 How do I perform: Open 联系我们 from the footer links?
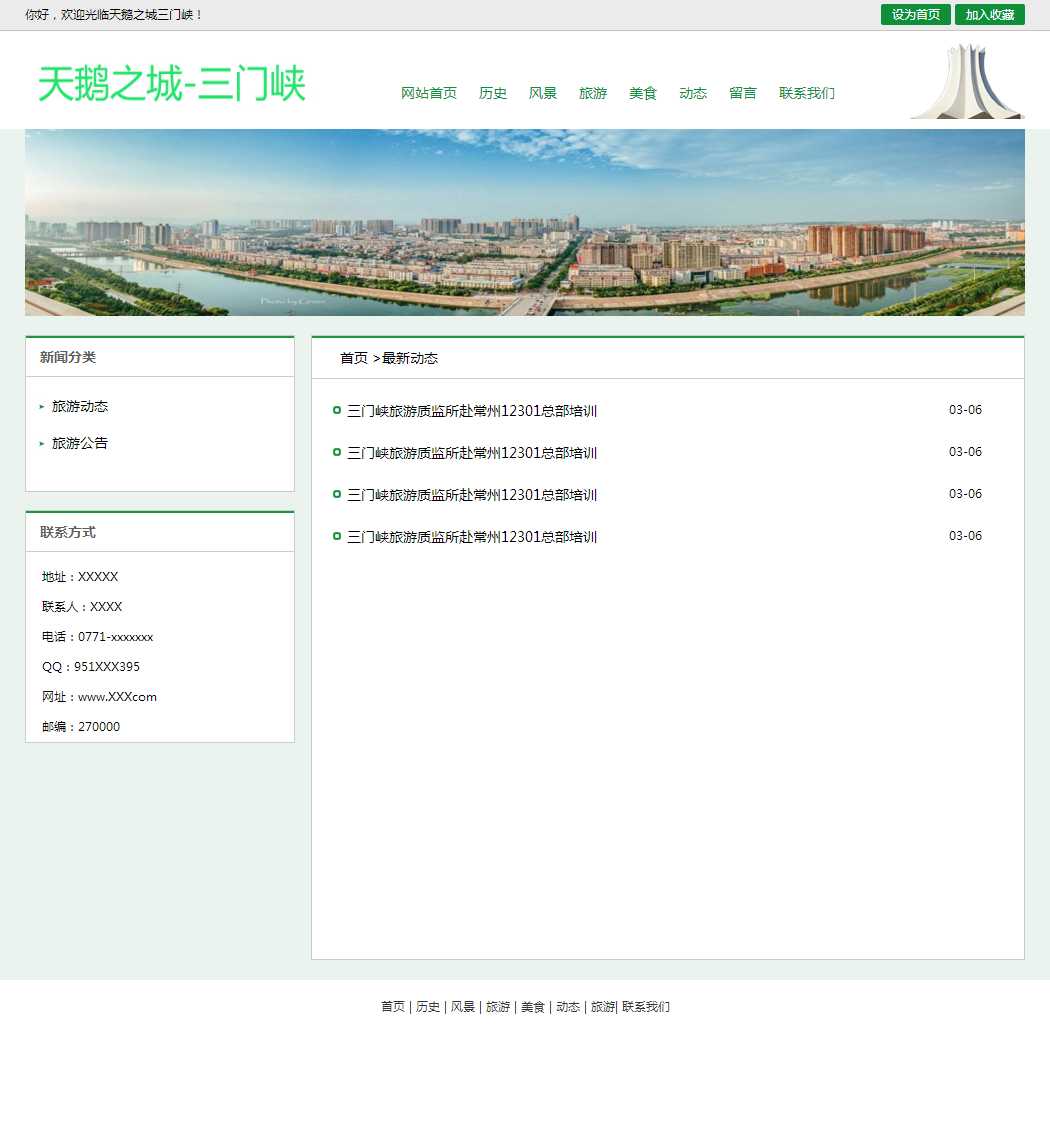(x=646, y=1007)
